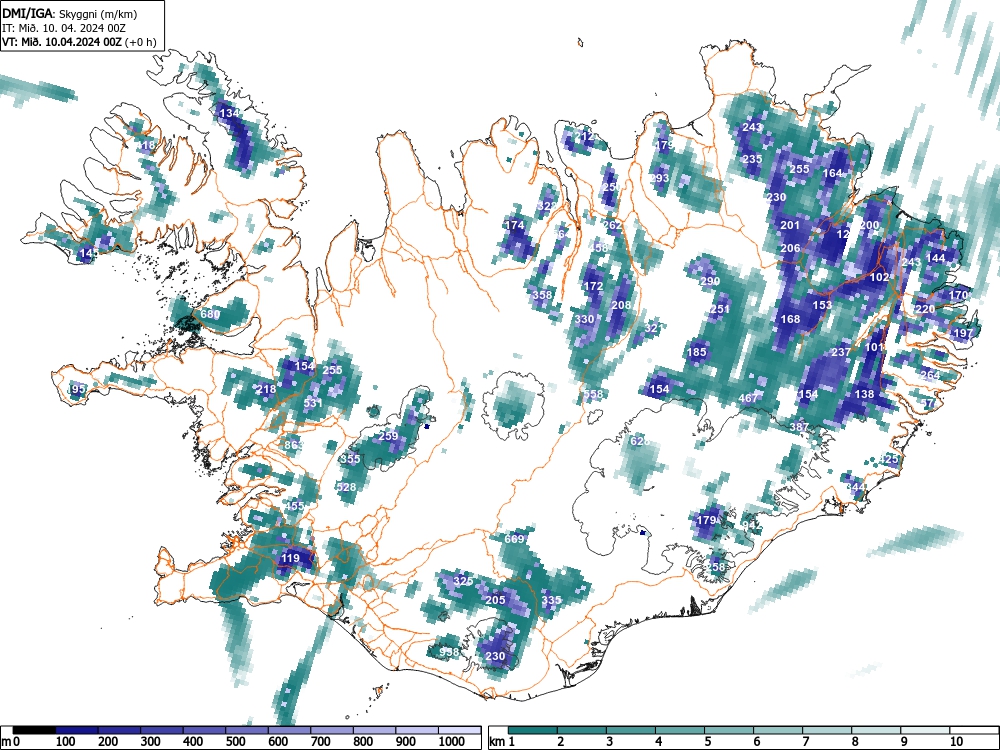Click the '355' visibility value on the map
The image size is (1000, 750).
pos(350,459)
